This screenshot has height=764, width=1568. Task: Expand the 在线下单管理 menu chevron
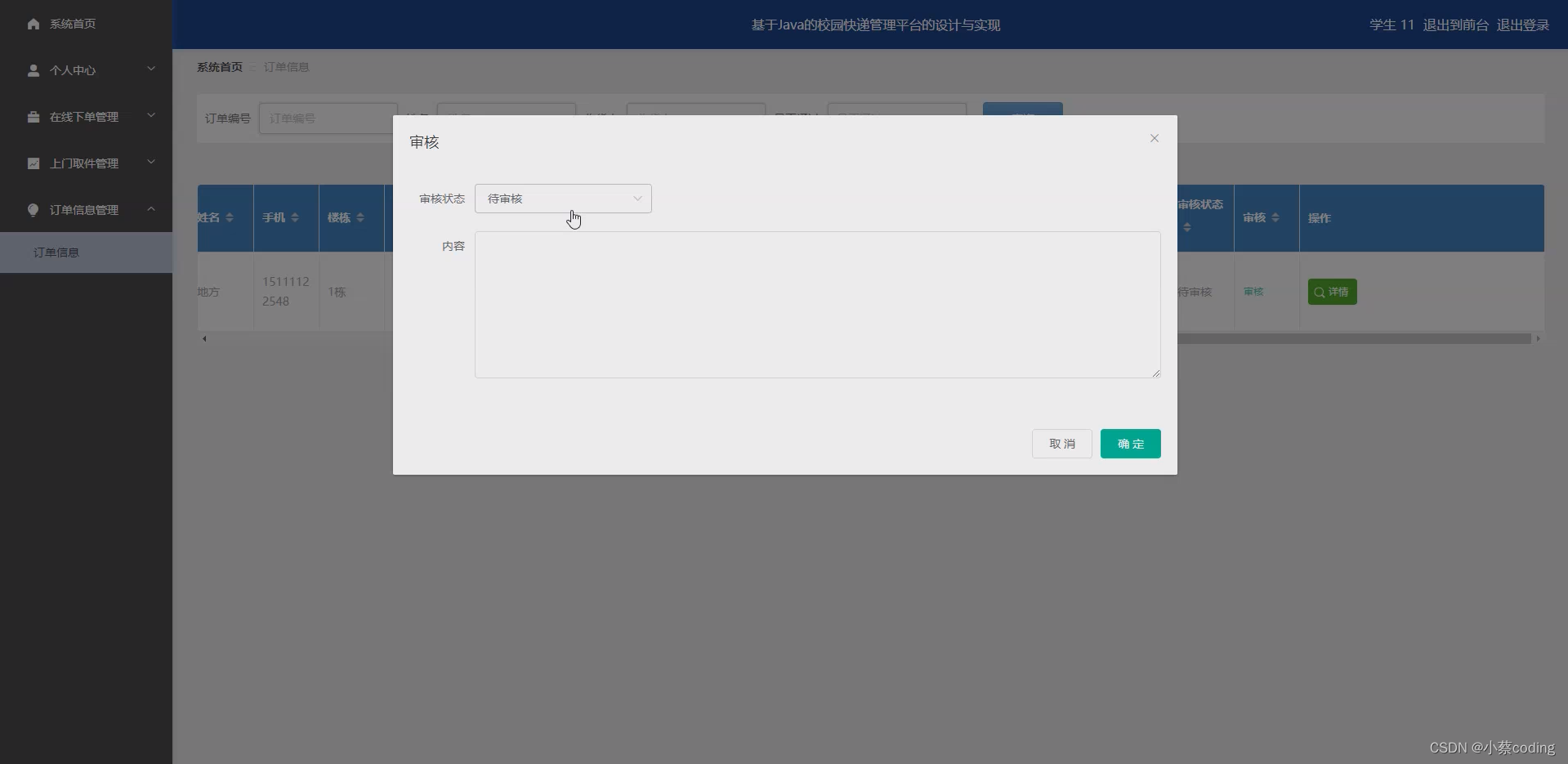tap(151, 116)
